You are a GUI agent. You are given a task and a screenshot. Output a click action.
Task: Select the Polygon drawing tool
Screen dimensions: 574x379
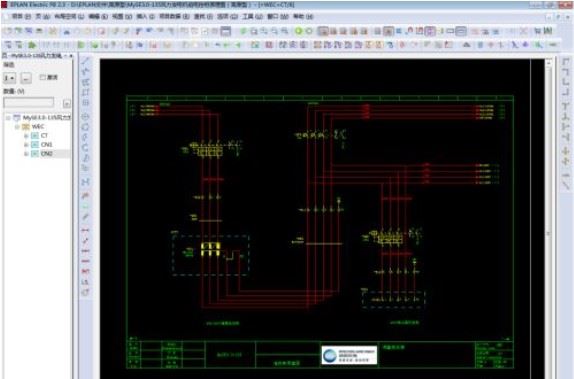pos(86,82)
